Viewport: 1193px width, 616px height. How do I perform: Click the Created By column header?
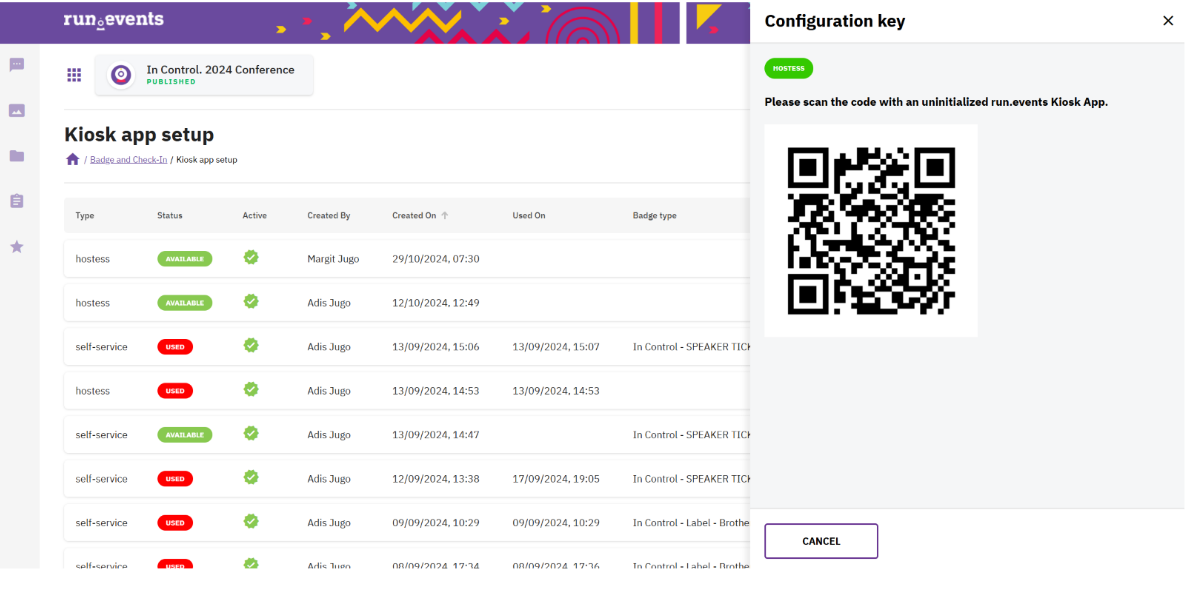point(329,216)
